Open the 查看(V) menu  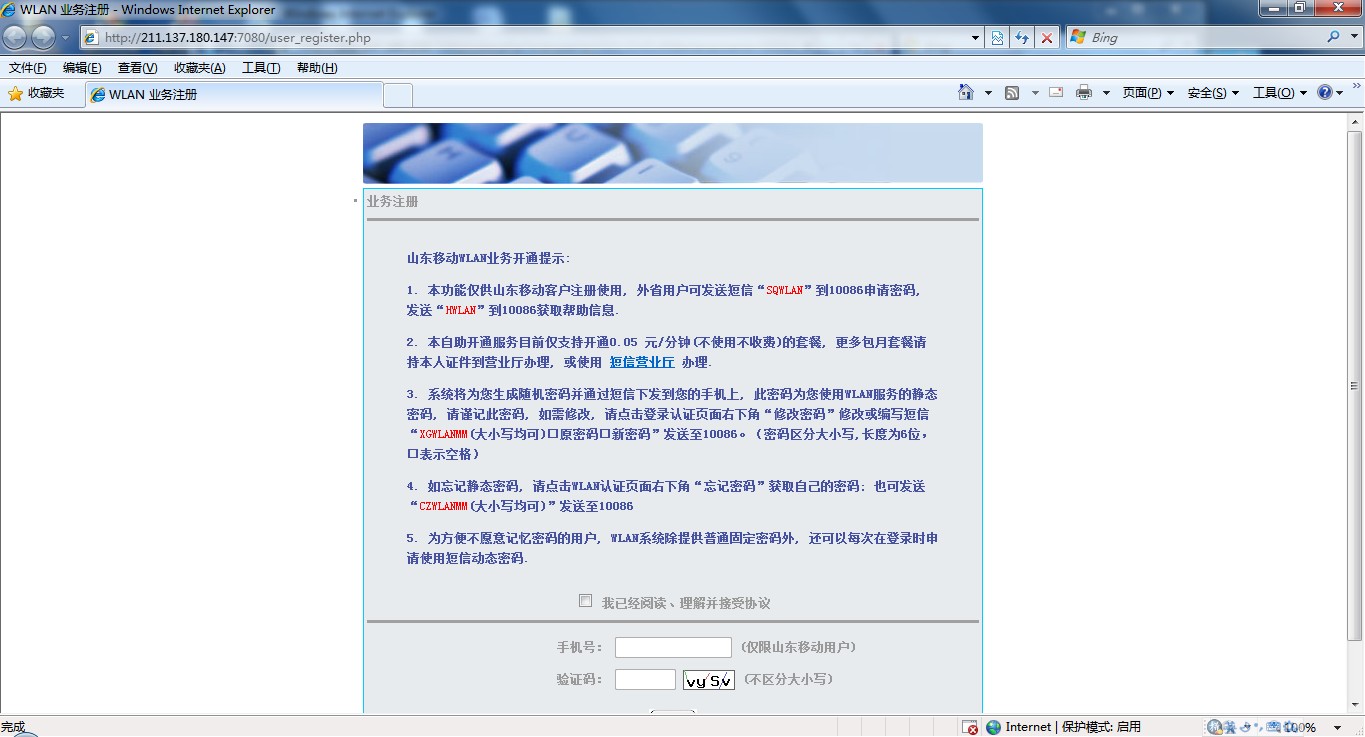coord(137,68)
